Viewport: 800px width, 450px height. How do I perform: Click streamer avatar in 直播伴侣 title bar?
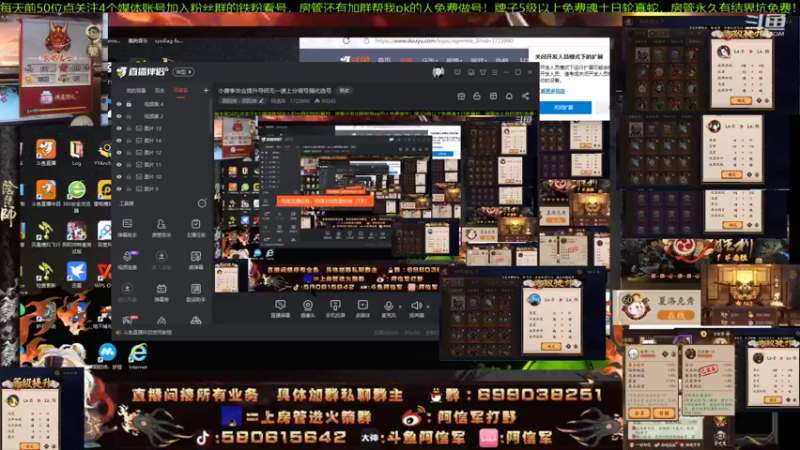pyautogui.click(x=438, y=72)
